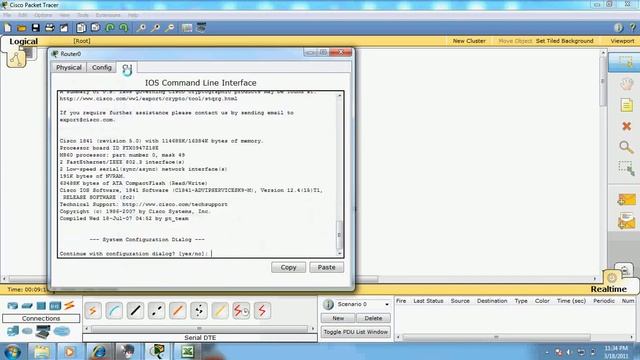Click the Undo green arrow icon
The height and width of the screenshot is (360, 640).
(x=110, y=28)
